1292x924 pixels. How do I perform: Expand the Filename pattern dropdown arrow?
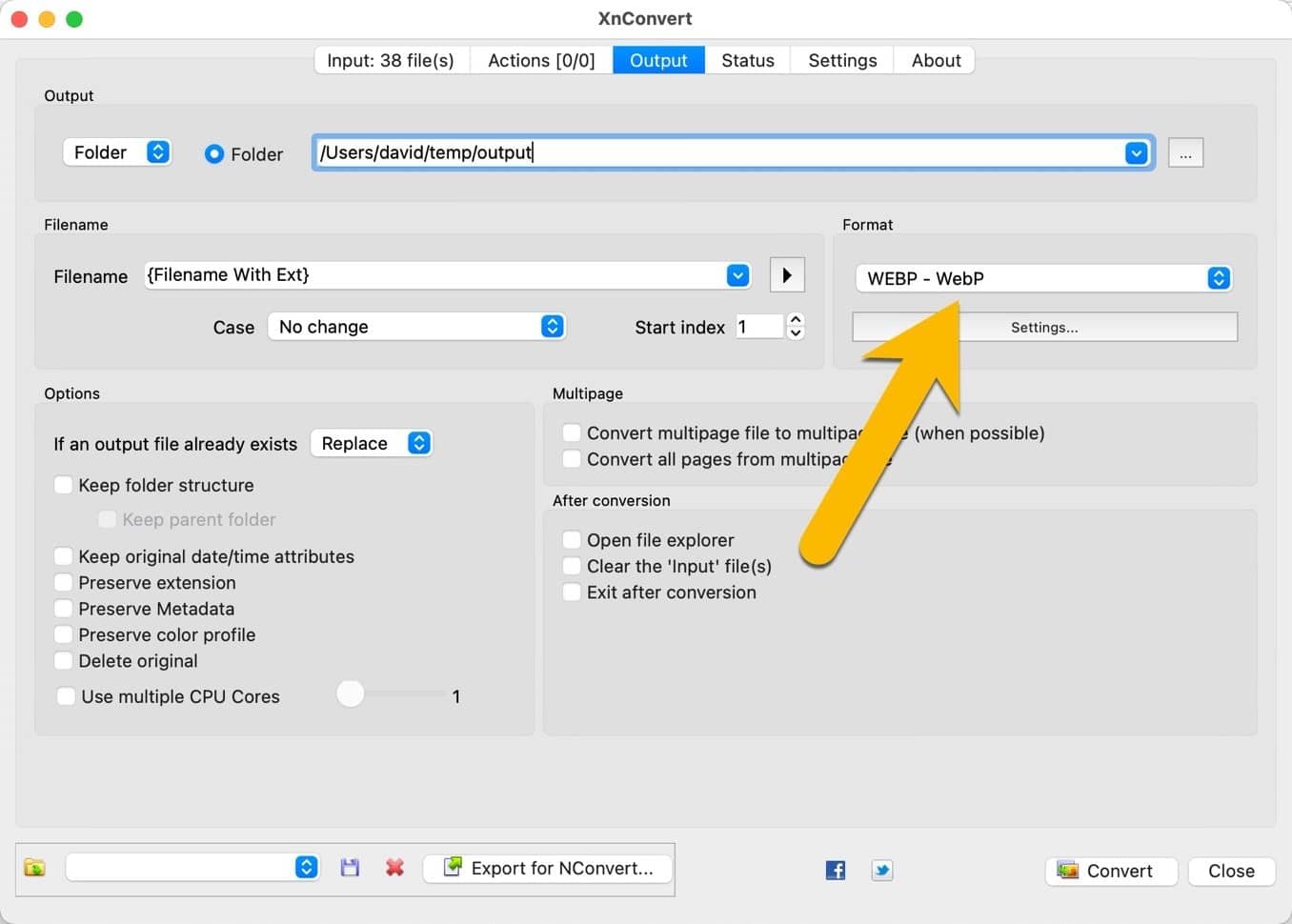(737, 275)
